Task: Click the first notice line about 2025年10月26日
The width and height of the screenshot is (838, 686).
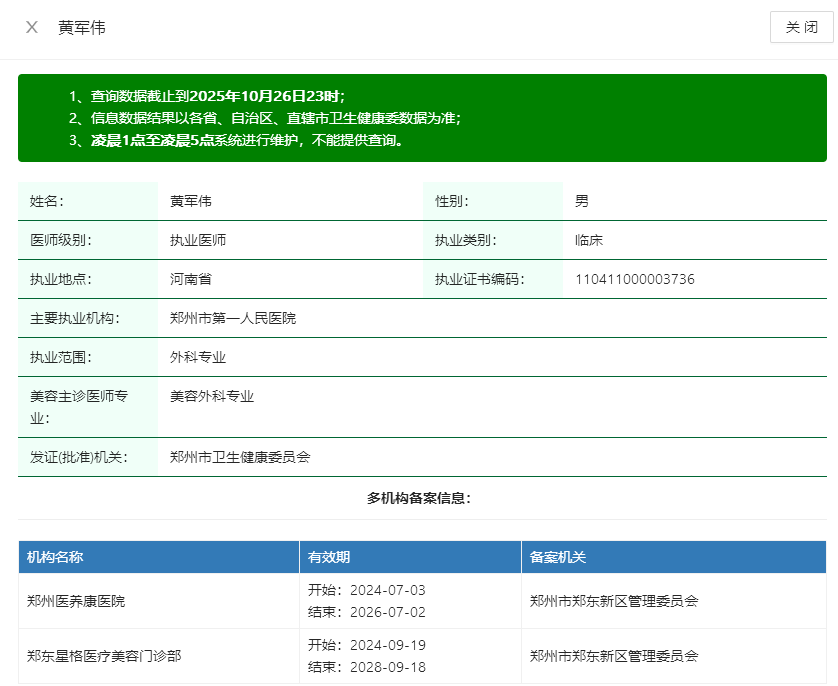Action: (x=207, y=96)
